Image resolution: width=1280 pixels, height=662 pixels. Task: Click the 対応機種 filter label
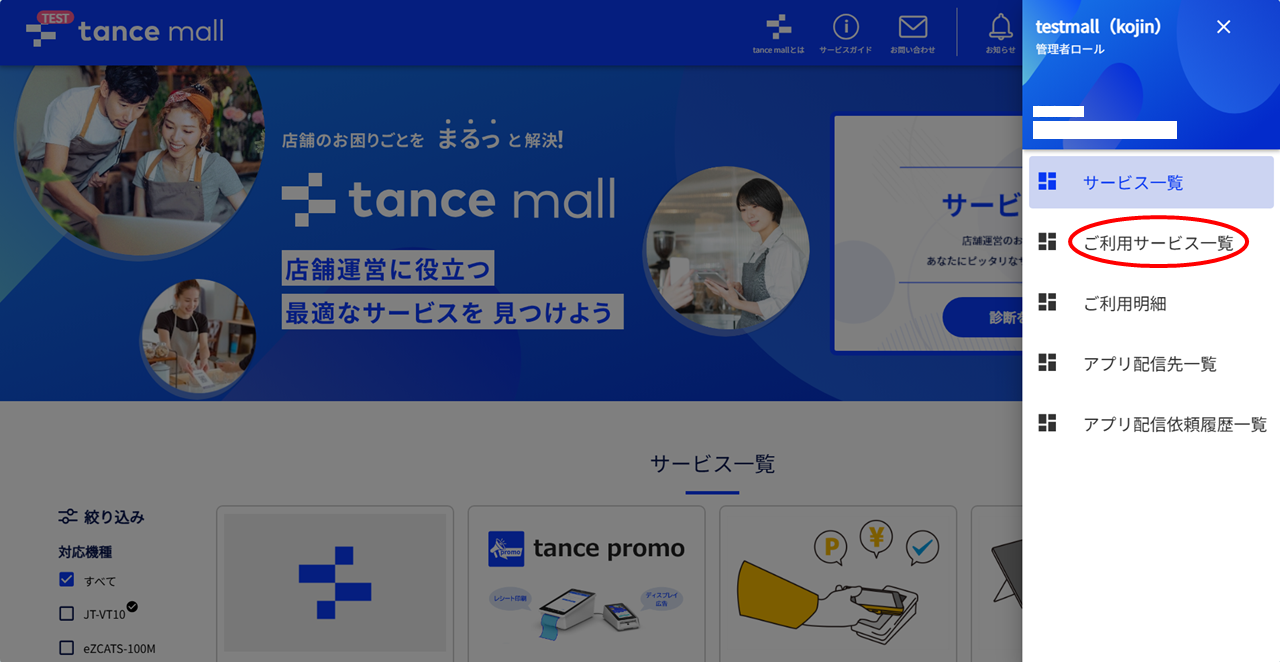(85, 552)
